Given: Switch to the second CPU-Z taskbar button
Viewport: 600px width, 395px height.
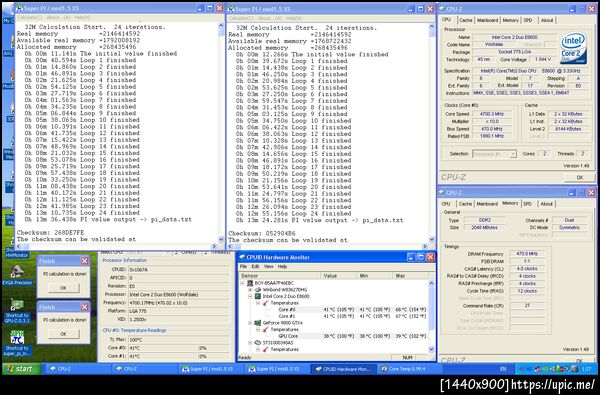Looking at the screenshot, I should [x=144, y=369].
